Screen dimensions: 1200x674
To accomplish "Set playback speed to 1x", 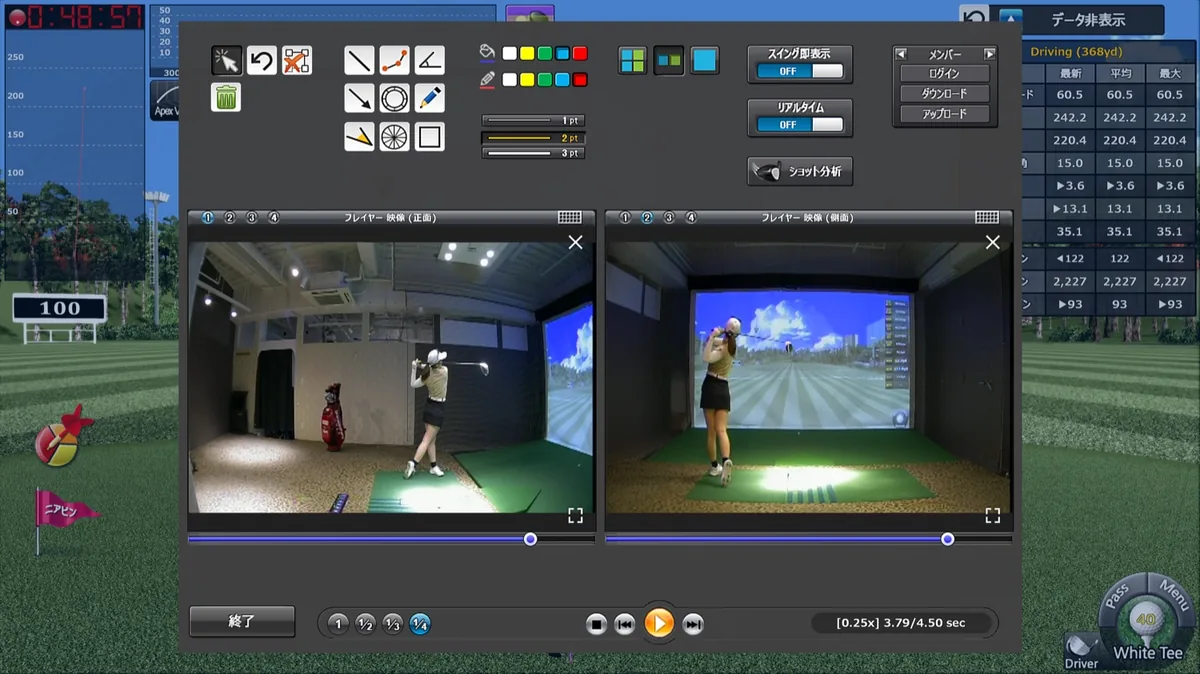I will point(338,624).
